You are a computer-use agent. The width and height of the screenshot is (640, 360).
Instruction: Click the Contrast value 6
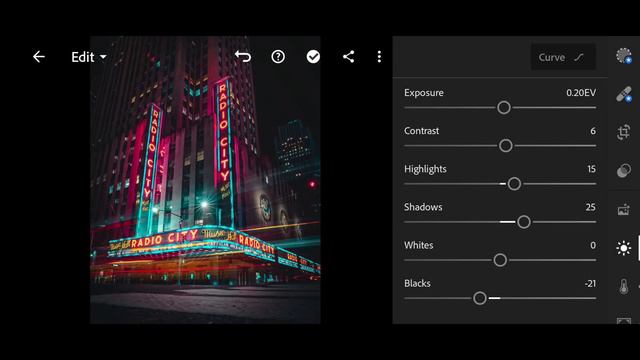(x=593, y=131)
